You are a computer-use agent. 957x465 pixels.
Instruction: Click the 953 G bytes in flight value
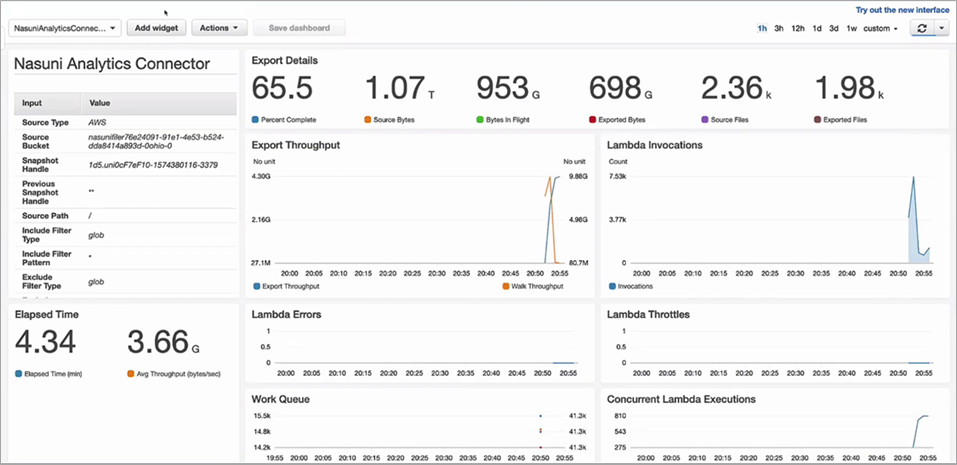pyautogui.click(x=508, y=88)
